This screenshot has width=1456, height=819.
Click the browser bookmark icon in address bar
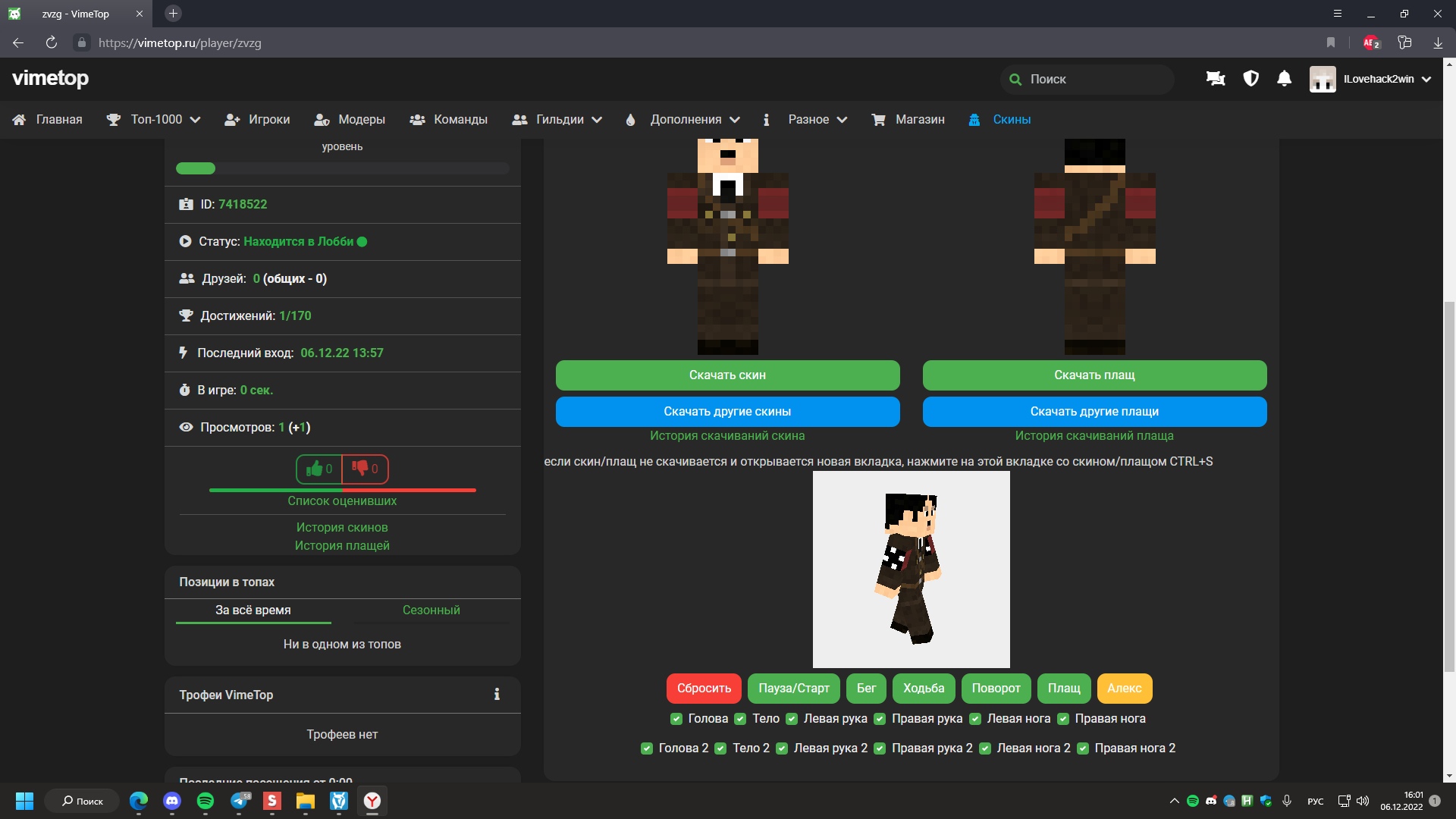tap(1330, 42)
